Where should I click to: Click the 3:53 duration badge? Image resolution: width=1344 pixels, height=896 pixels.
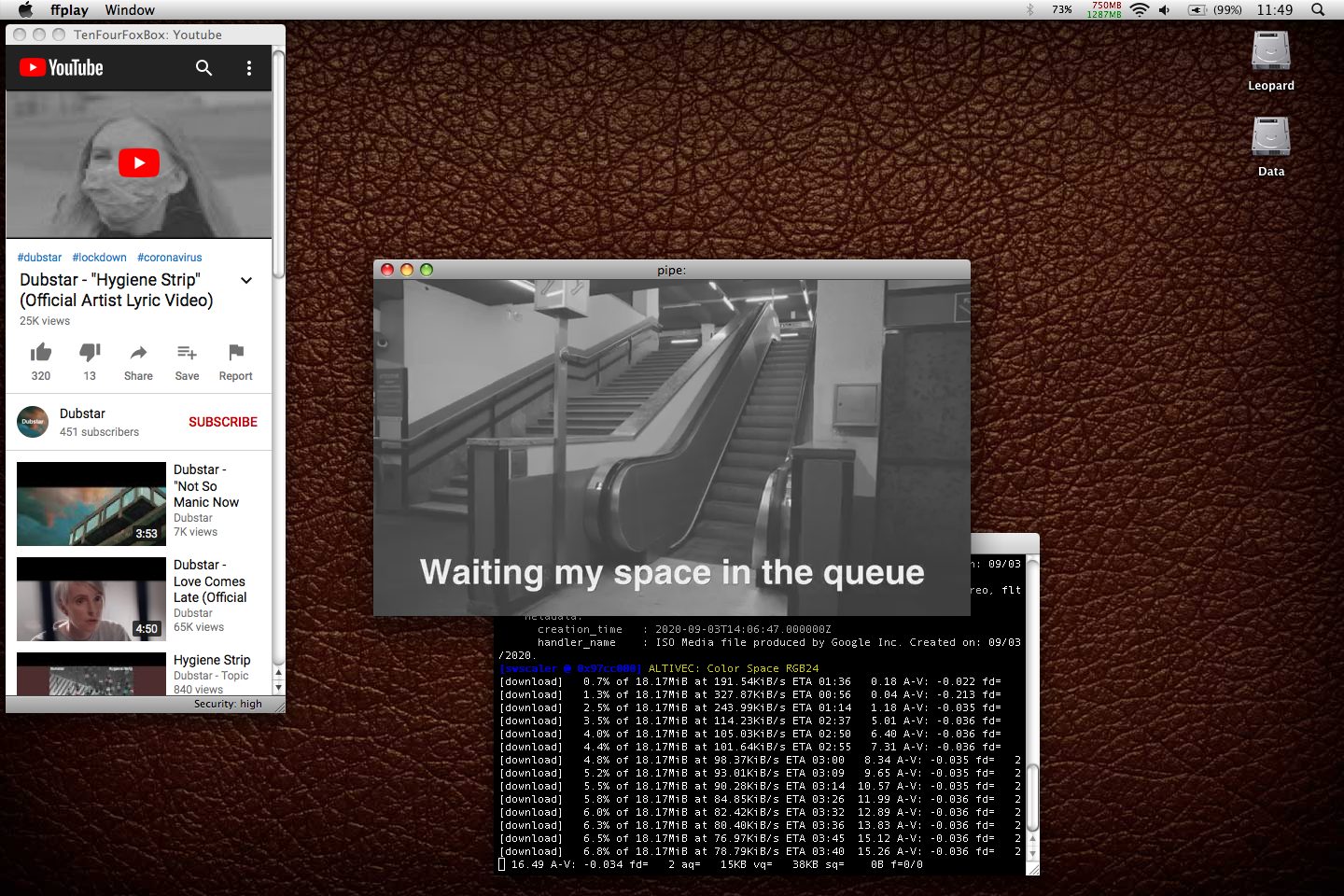pyautogui.click(x=147, y=534)
